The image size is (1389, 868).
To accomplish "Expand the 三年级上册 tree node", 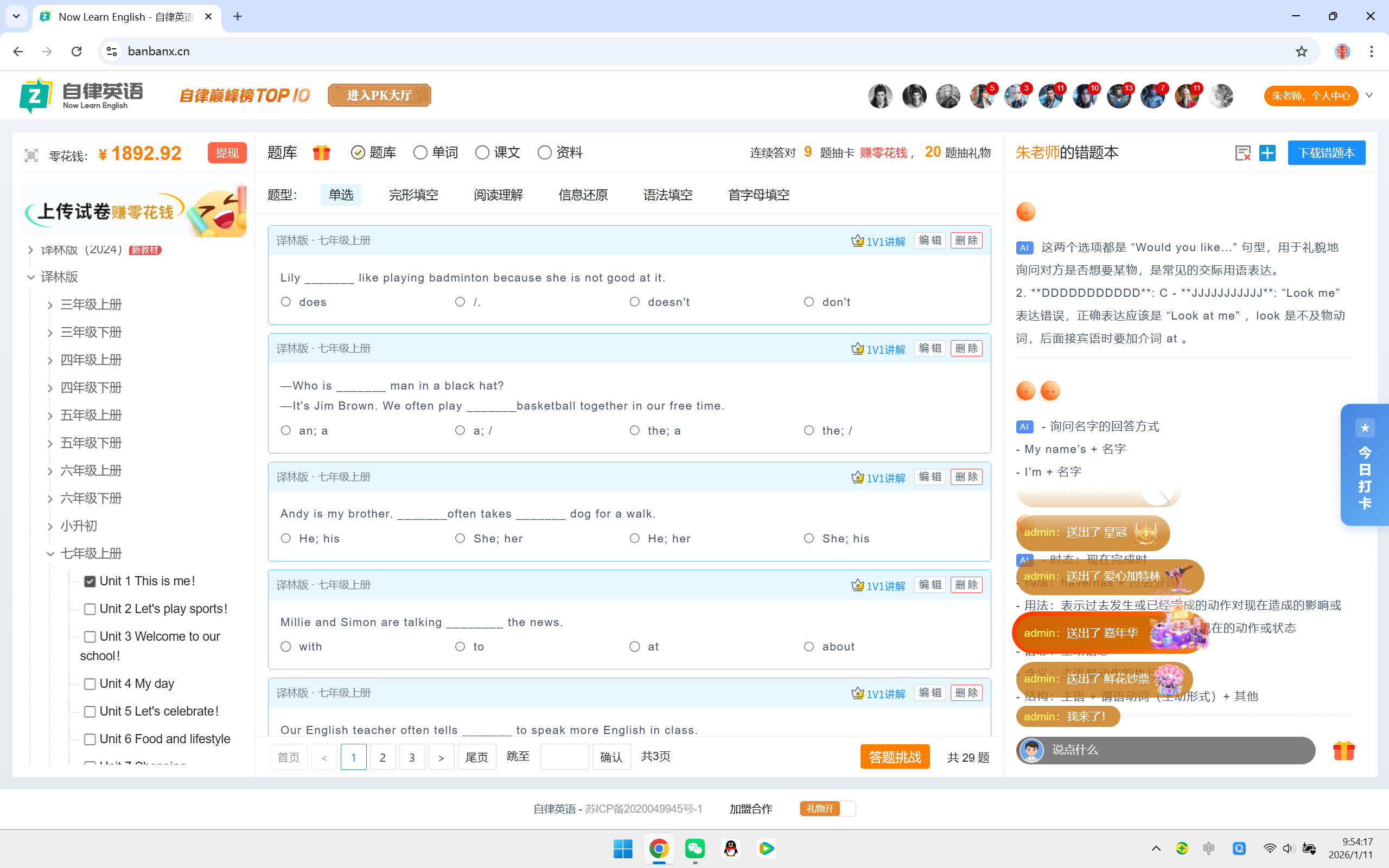I will click(x=50, y=305).
